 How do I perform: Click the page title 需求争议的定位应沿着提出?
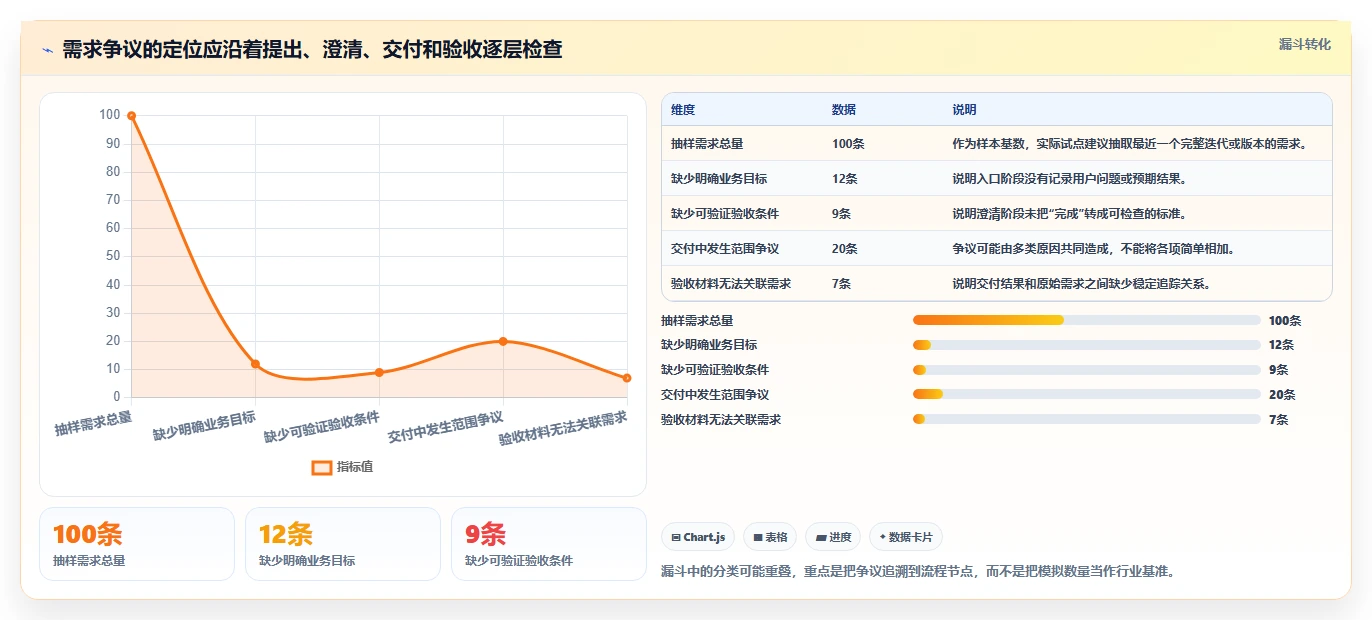(312, 50)
